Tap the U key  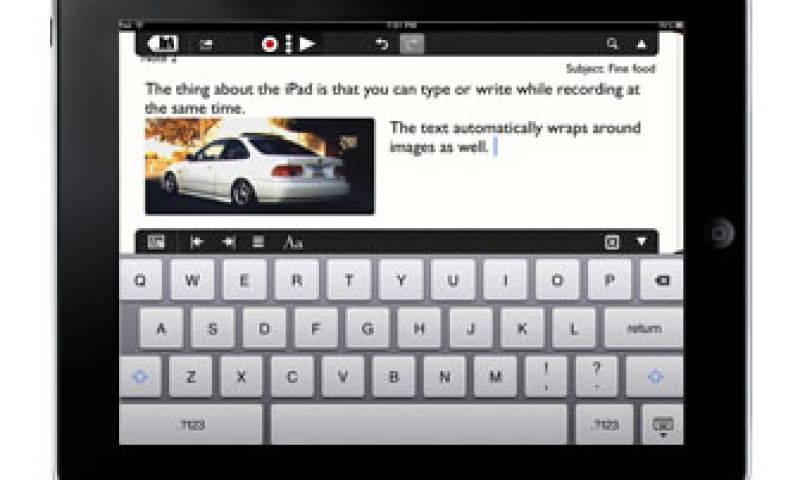coord(453,280)
